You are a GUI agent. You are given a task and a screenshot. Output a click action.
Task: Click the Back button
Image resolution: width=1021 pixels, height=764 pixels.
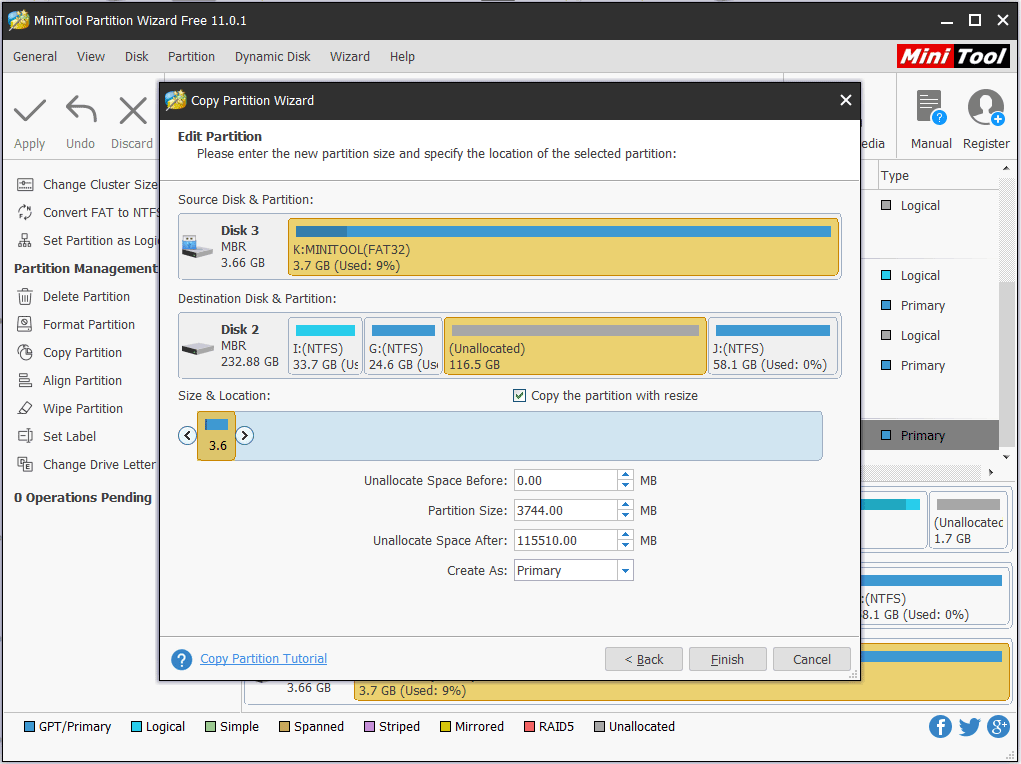(x=643, y=660)
